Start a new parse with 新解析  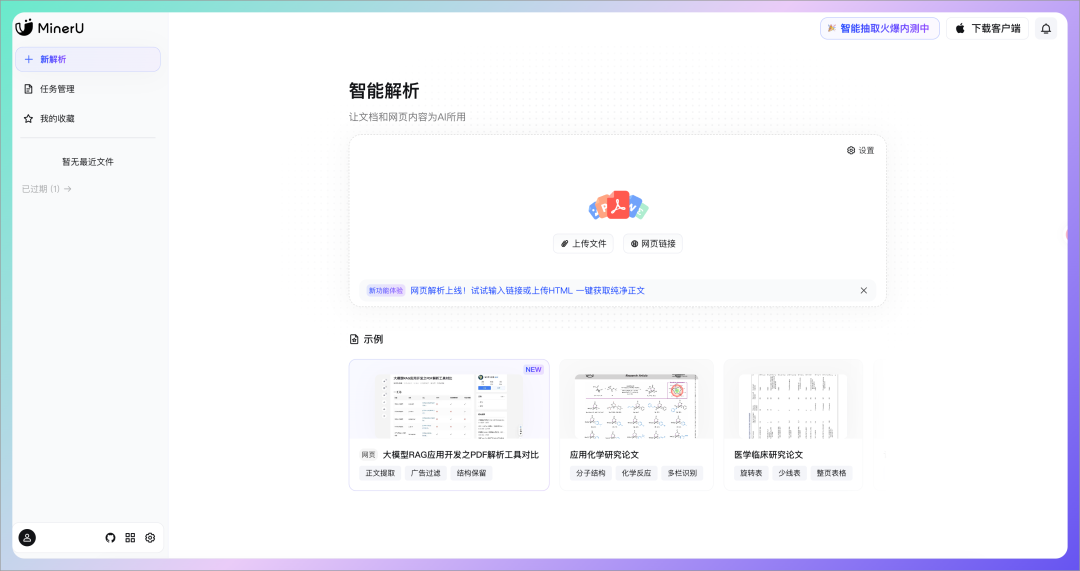click(x=87, y=59)
